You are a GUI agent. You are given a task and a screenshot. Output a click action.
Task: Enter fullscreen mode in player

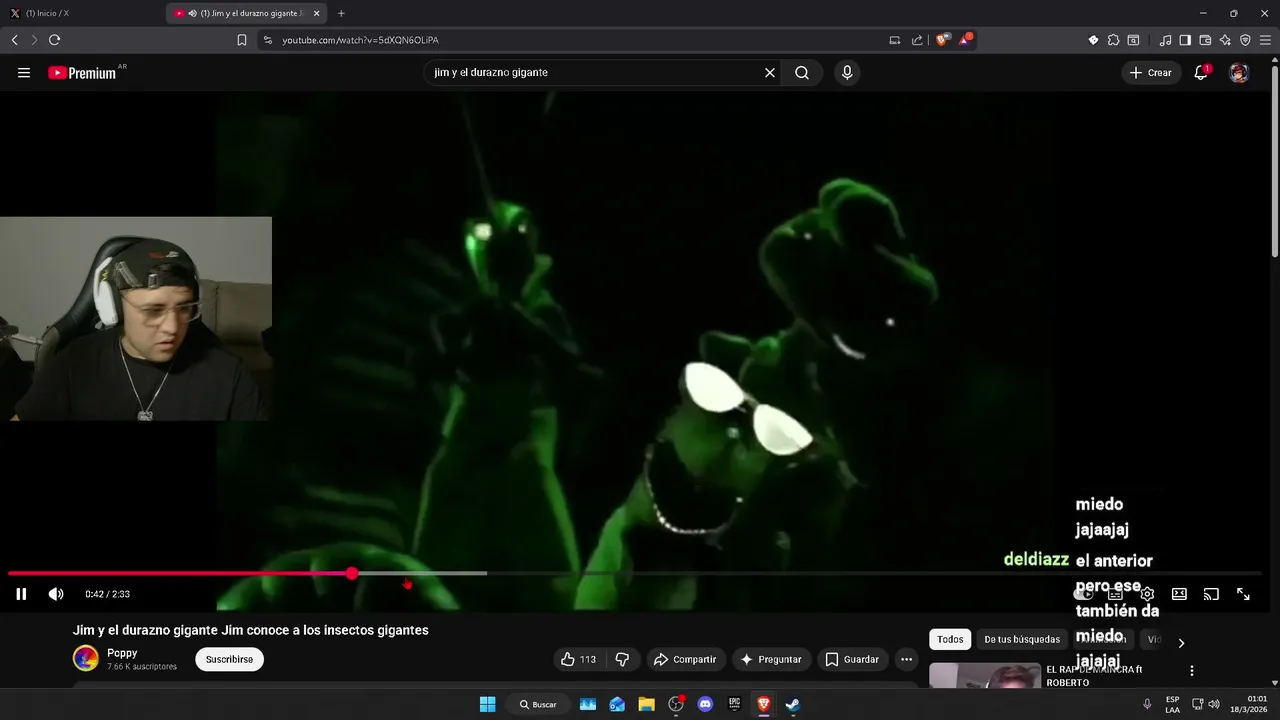pyautogui.click(x=1243, y=594)
